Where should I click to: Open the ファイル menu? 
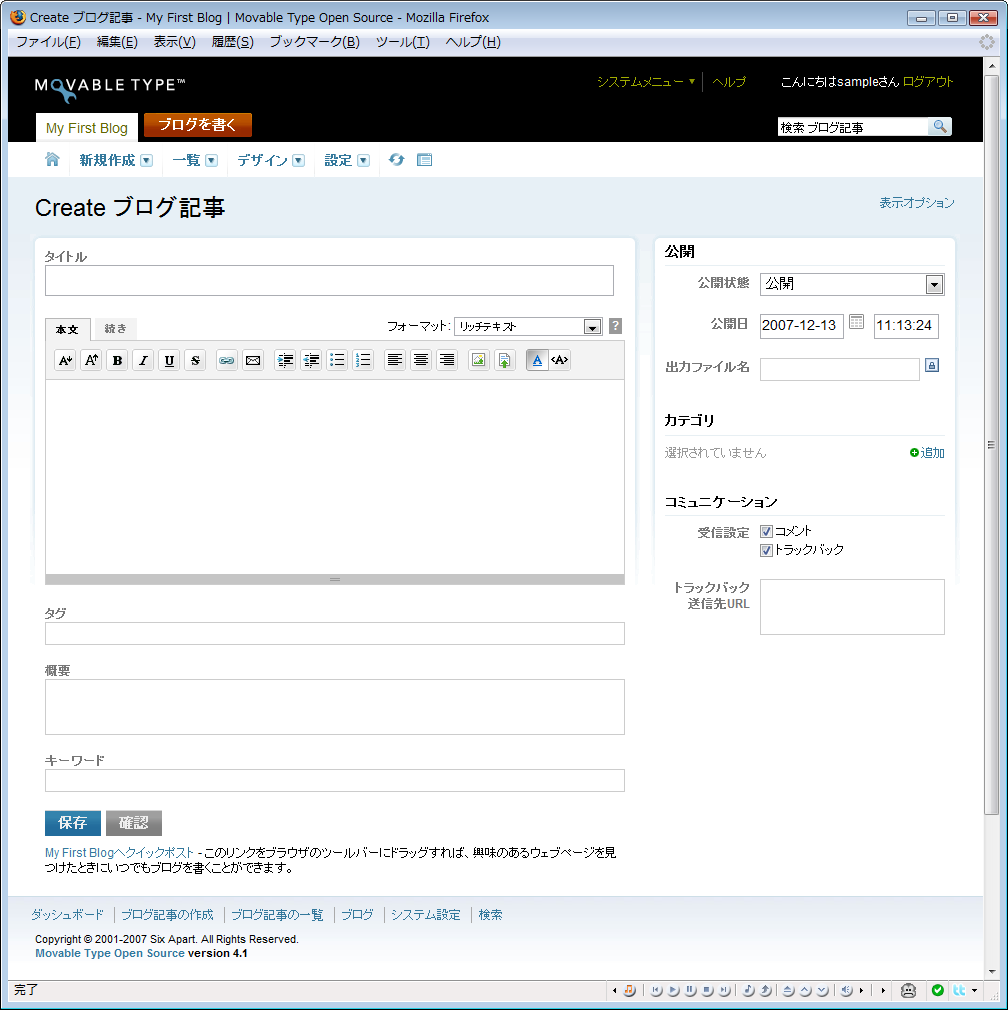48,42
